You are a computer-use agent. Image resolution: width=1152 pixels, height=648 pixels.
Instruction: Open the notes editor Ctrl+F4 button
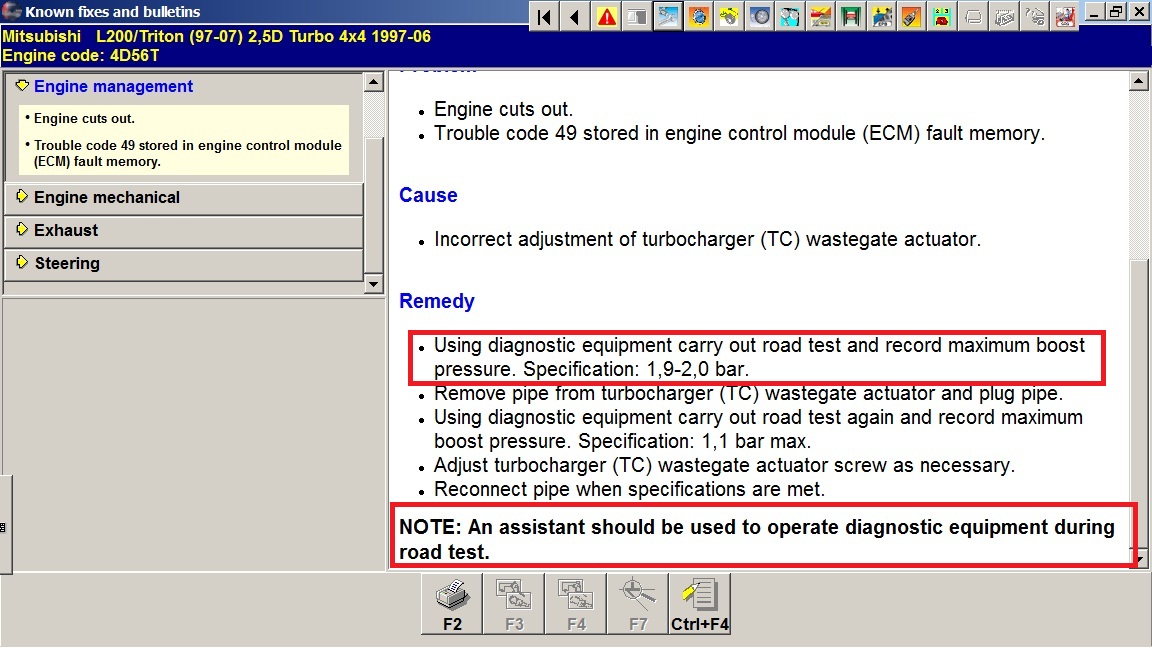700,603
